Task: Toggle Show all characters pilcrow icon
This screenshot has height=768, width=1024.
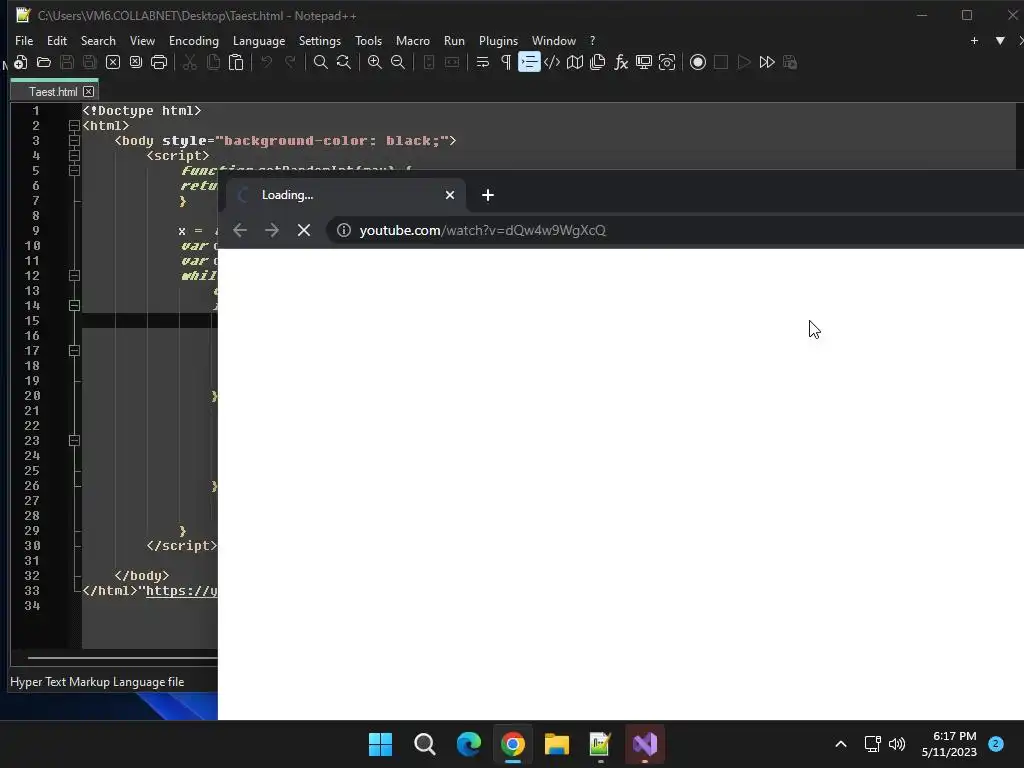Action: tap(505, 62)
